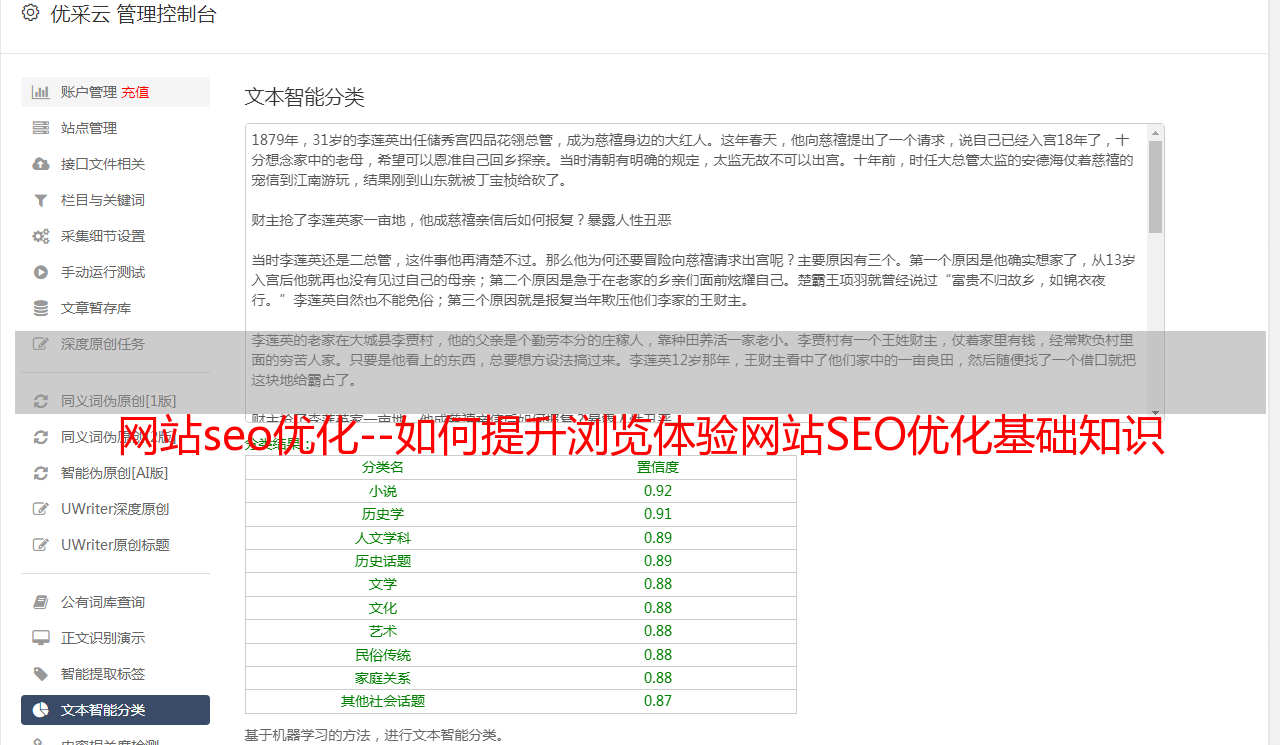Click the 其他社会话题 category cell
Image resolution: width=1280 pixels, height=745 pixels.
383,701
